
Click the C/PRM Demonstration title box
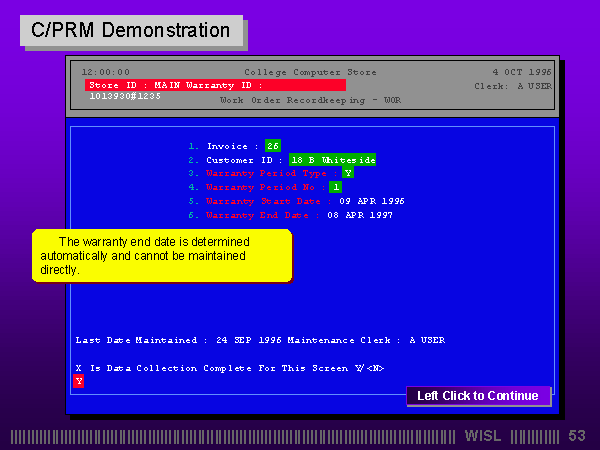point(131,30)
